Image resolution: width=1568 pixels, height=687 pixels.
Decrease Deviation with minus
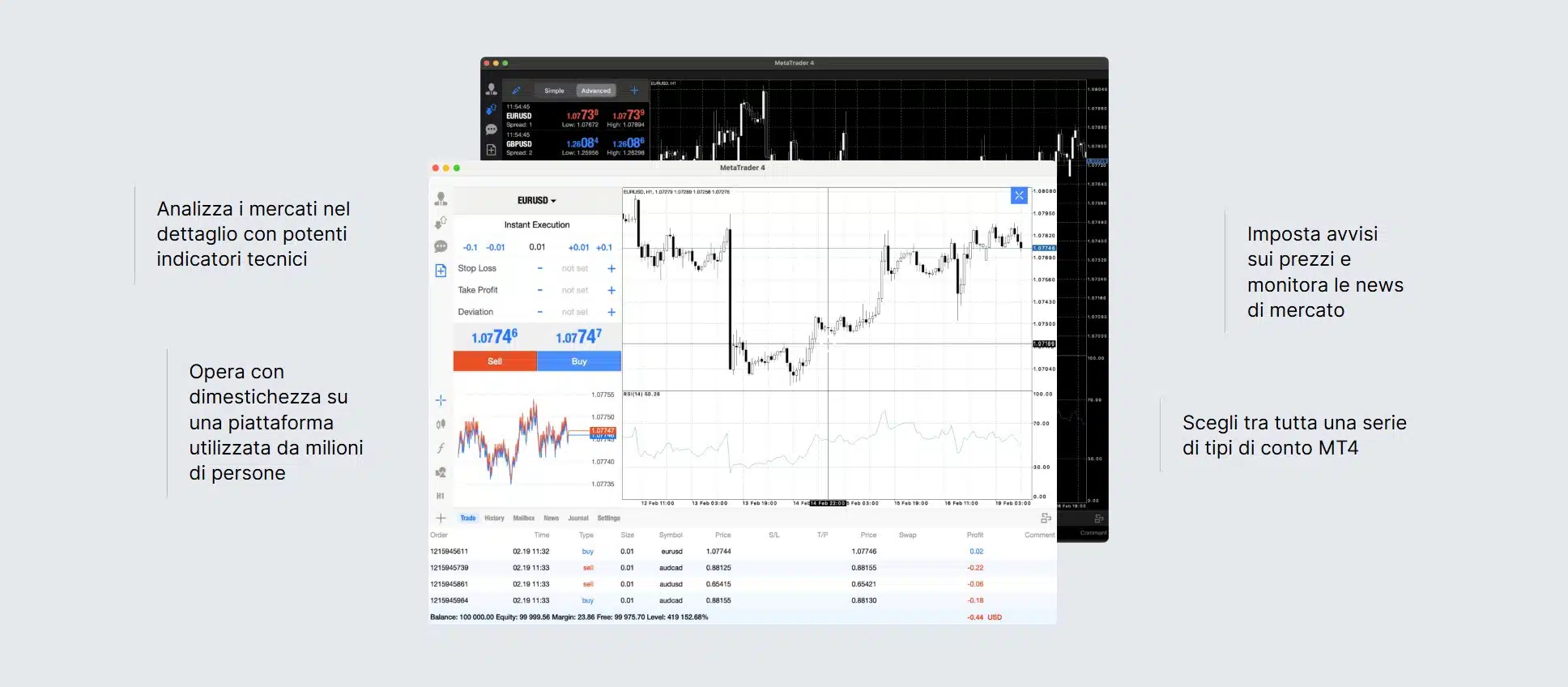[x=540, y=312]
